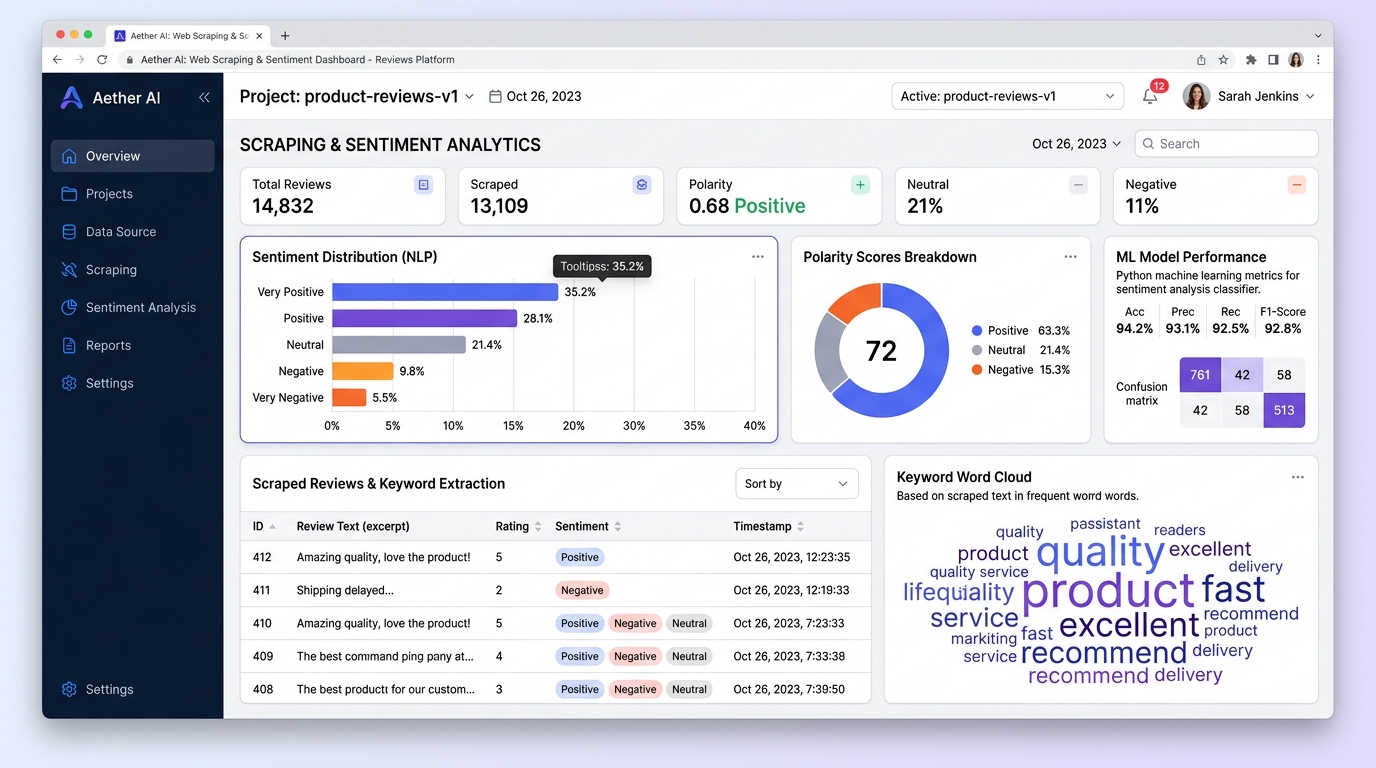1376x768 pixels.
Task: Open a new browser tab
Action: (x=285, y=36)
